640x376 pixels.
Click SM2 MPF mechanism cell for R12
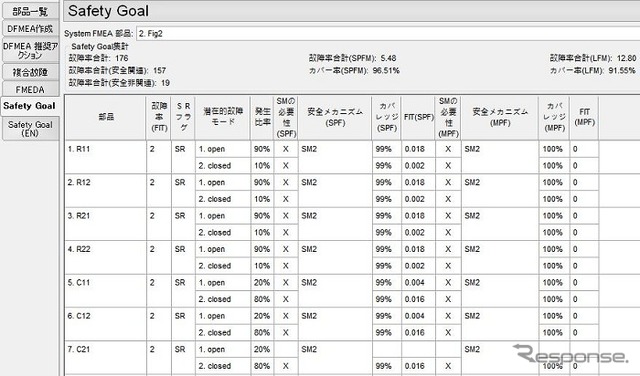[x=500, y=191]
